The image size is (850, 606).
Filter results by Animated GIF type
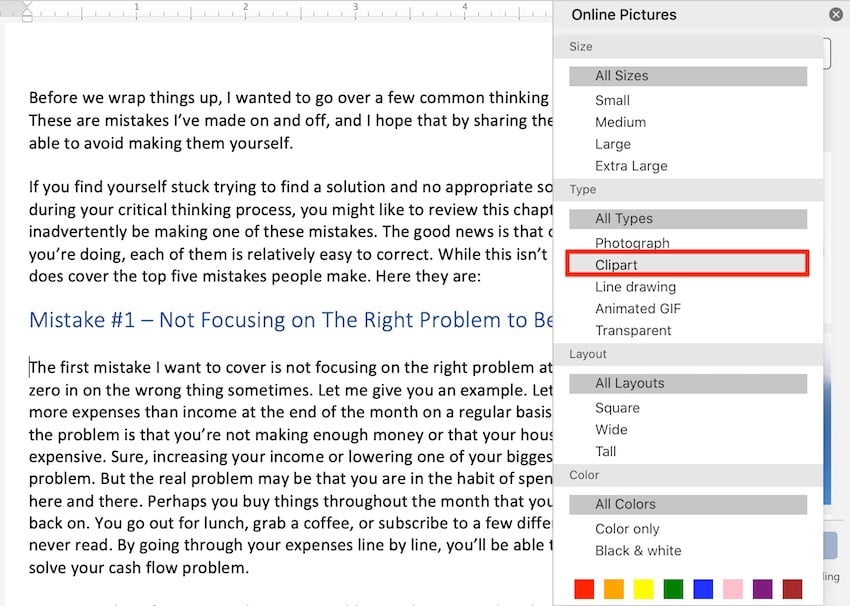(x=638, y=308)
